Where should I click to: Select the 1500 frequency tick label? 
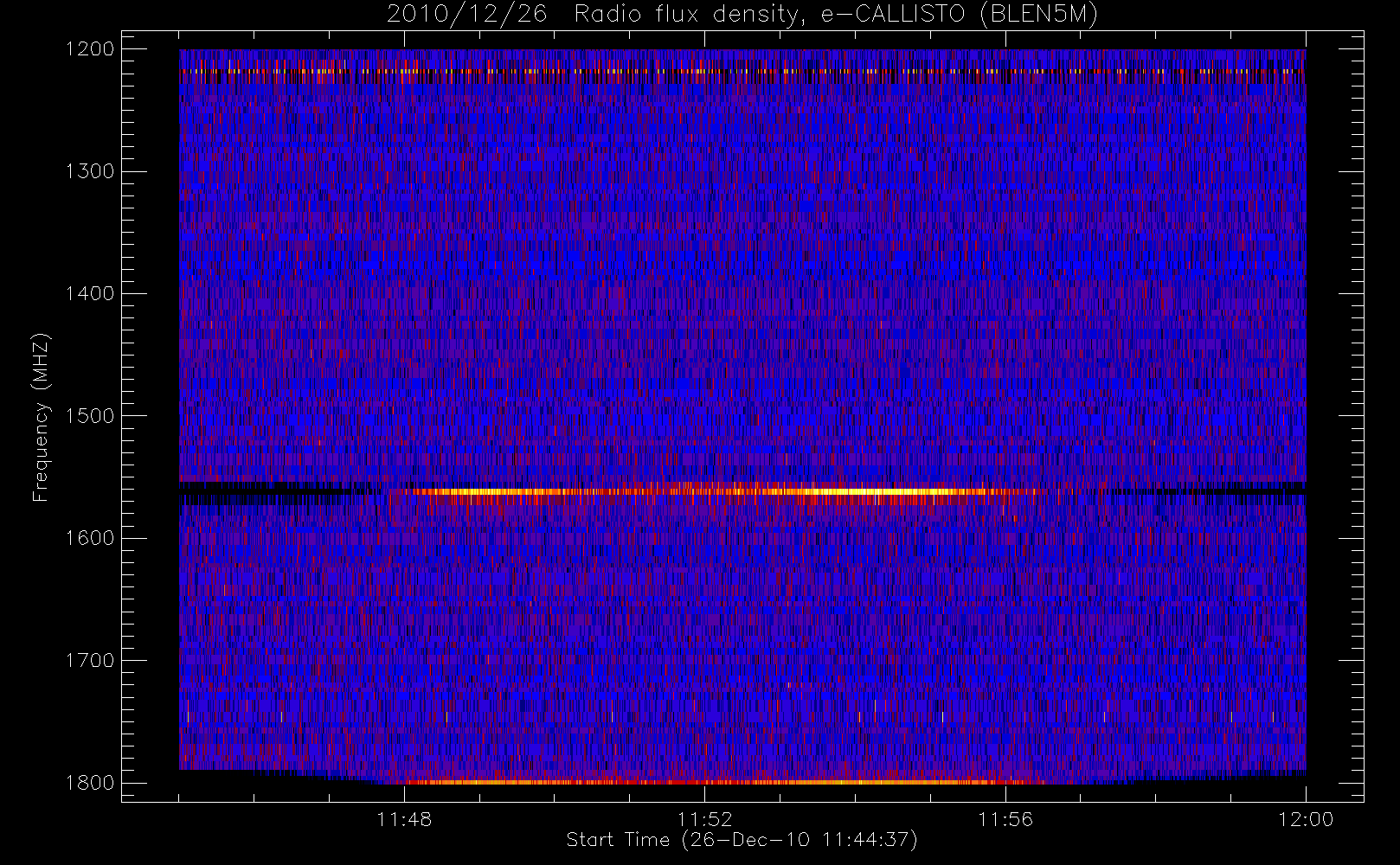coord(90,416)
